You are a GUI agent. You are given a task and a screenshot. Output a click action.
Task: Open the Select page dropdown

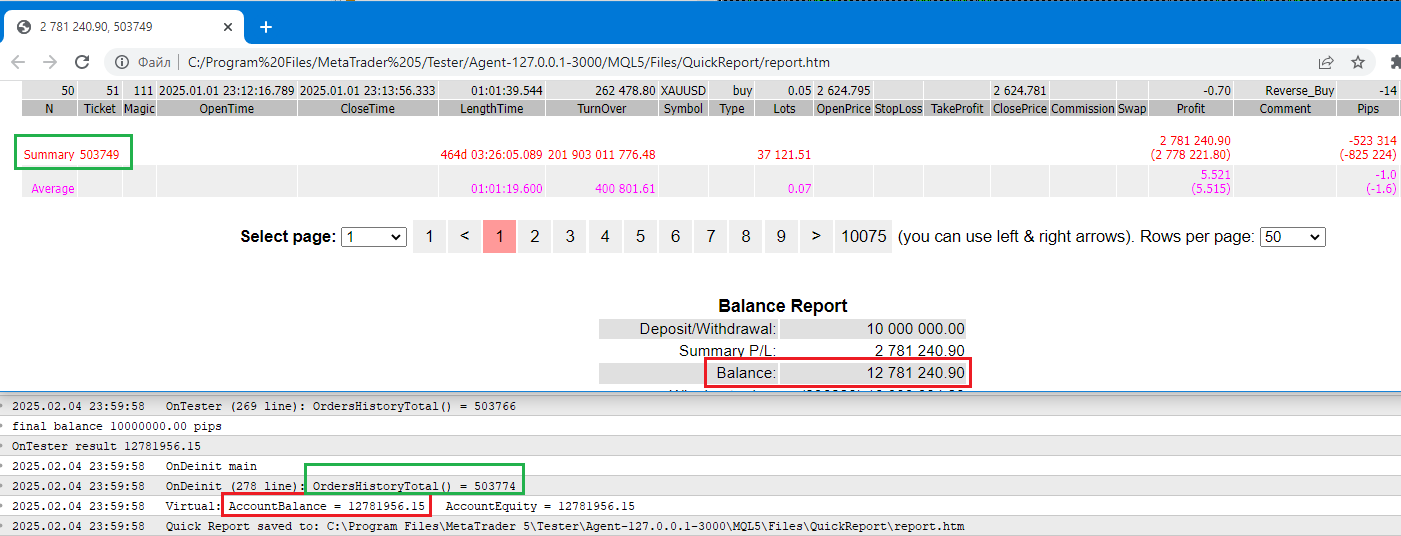tap(374, 237)
